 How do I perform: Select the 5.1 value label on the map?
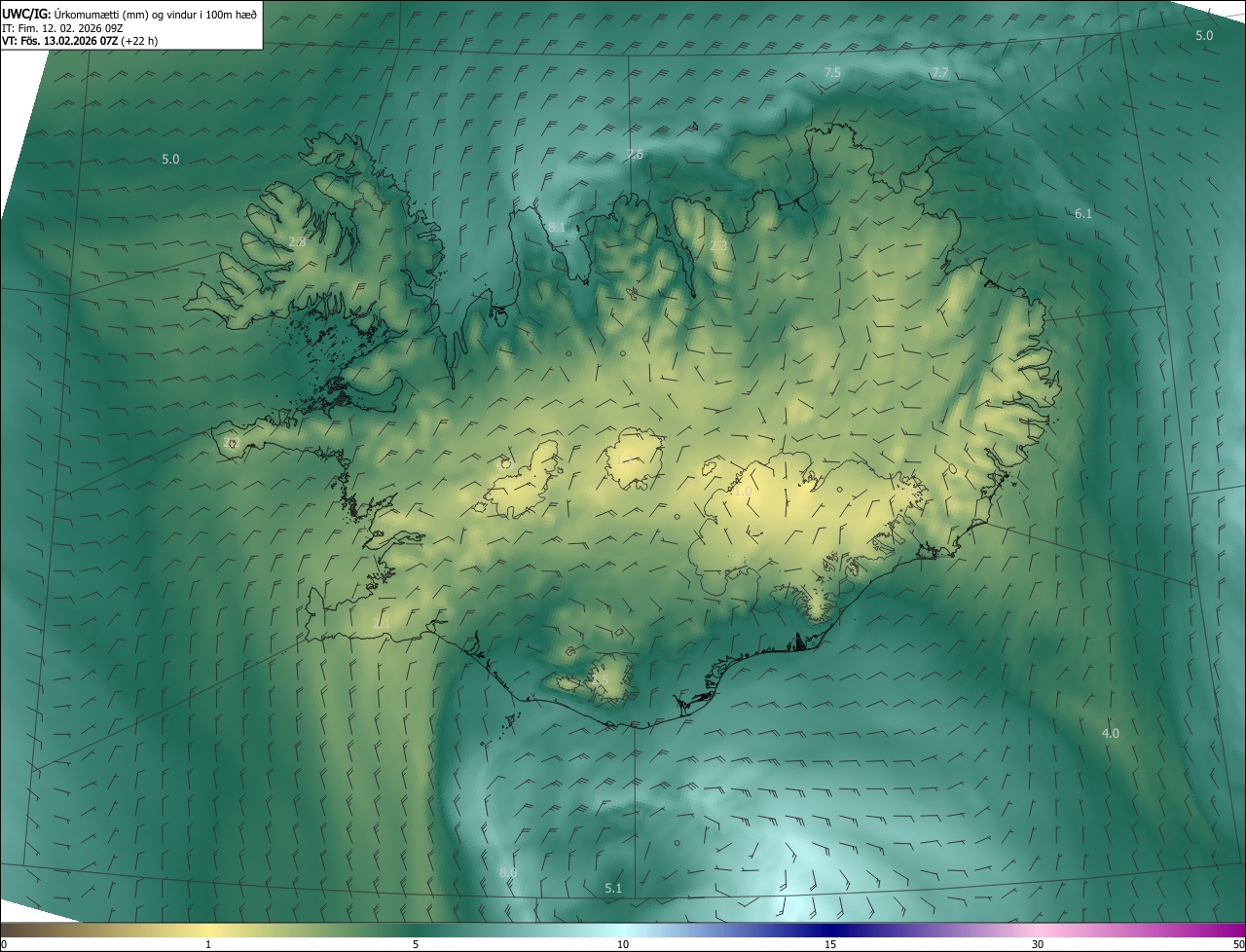[x=613, y=888]
